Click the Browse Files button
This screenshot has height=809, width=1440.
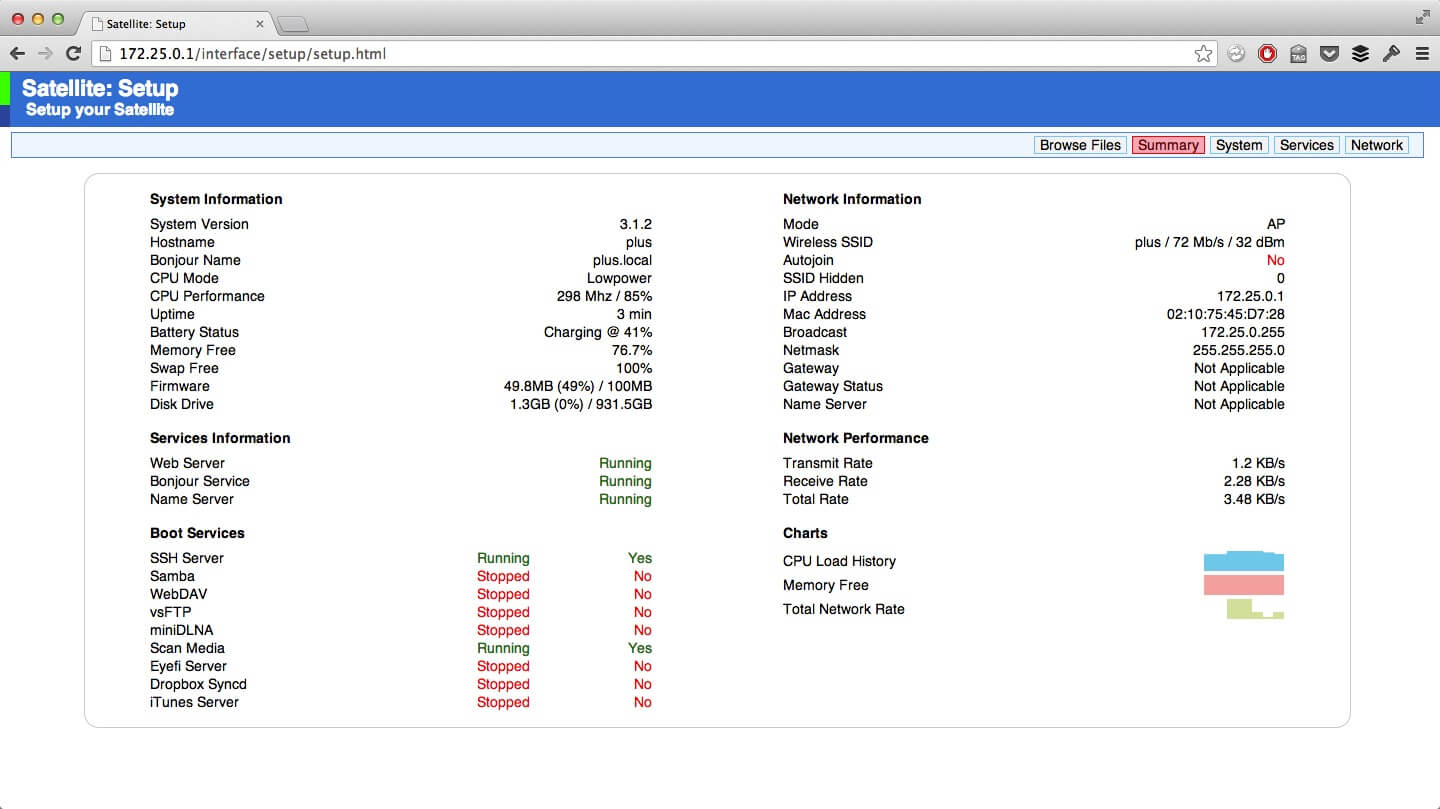click(x=1080, y=145)
